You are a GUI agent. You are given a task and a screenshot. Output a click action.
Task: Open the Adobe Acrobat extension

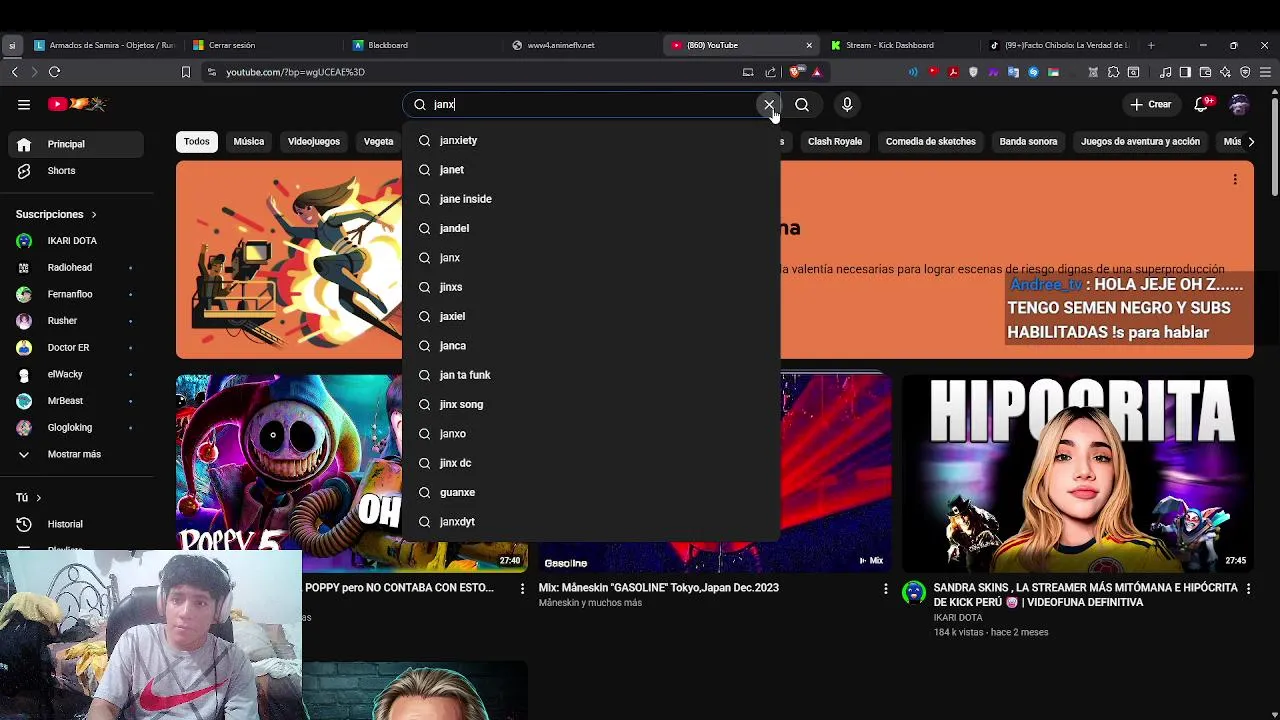coord(953,72)
